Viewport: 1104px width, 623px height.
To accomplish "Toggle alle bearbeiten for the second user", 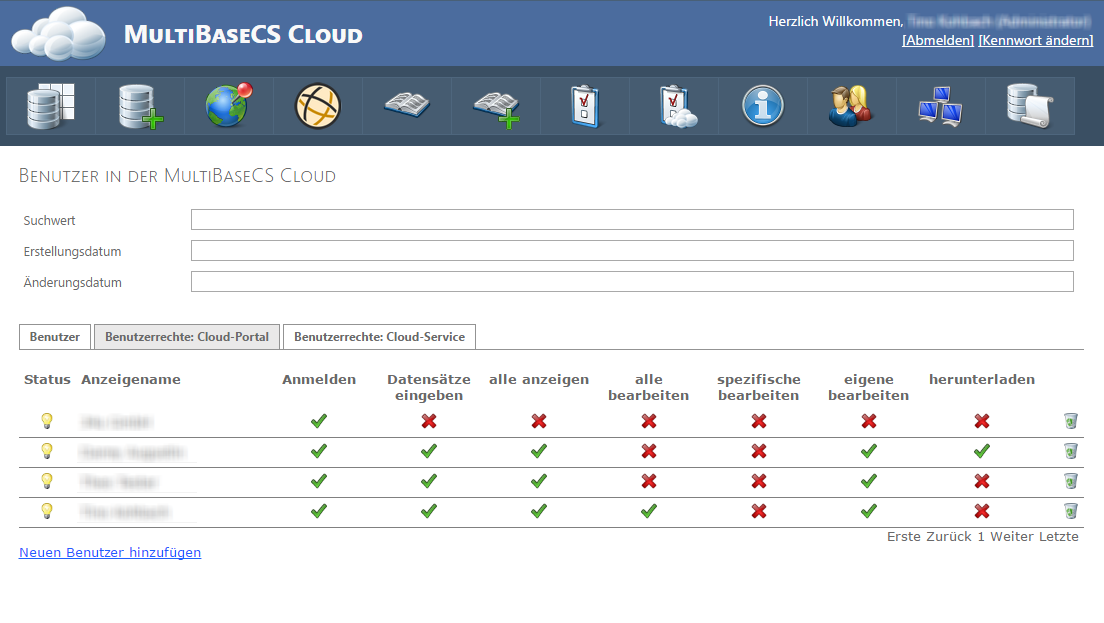I will click(648, 451).
